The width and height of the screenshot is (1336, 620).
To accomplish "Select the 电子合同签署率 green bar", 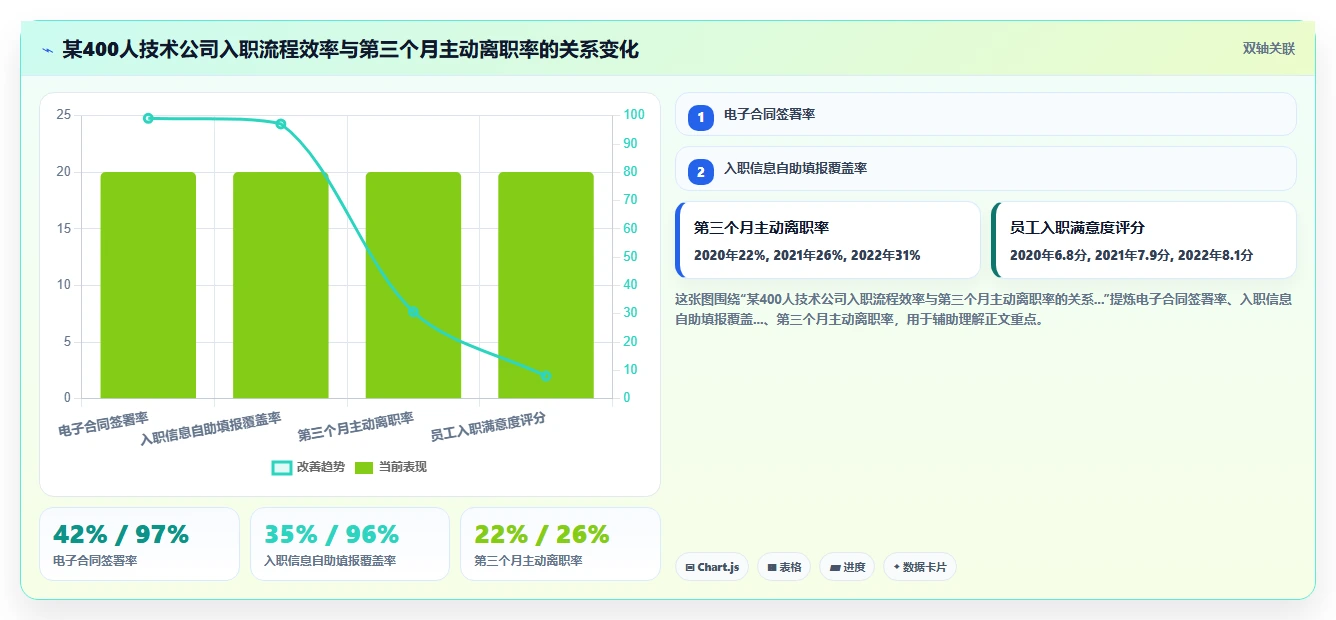I will click(x=148, y=285).
